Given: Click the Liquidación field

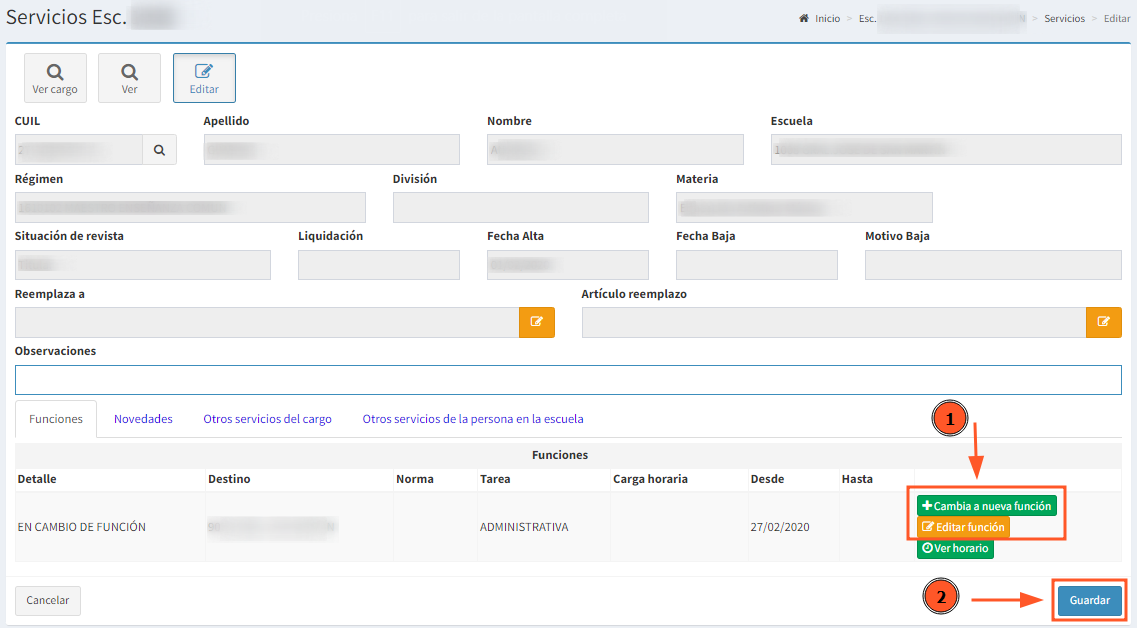Looking at the screenshot, I should 379,265.
